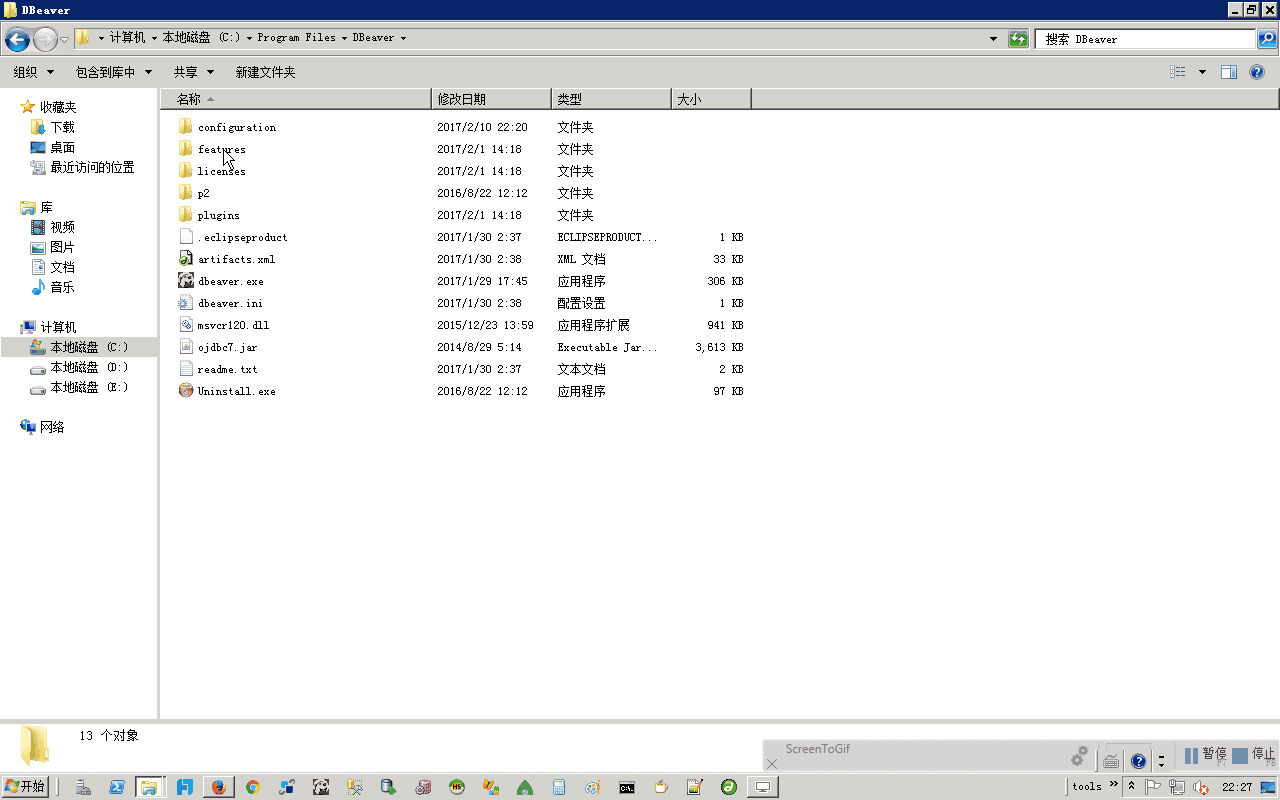1280x800 pixels.
Task: Click 新建文件夹 to create a folder
Action: click(265, 72)
